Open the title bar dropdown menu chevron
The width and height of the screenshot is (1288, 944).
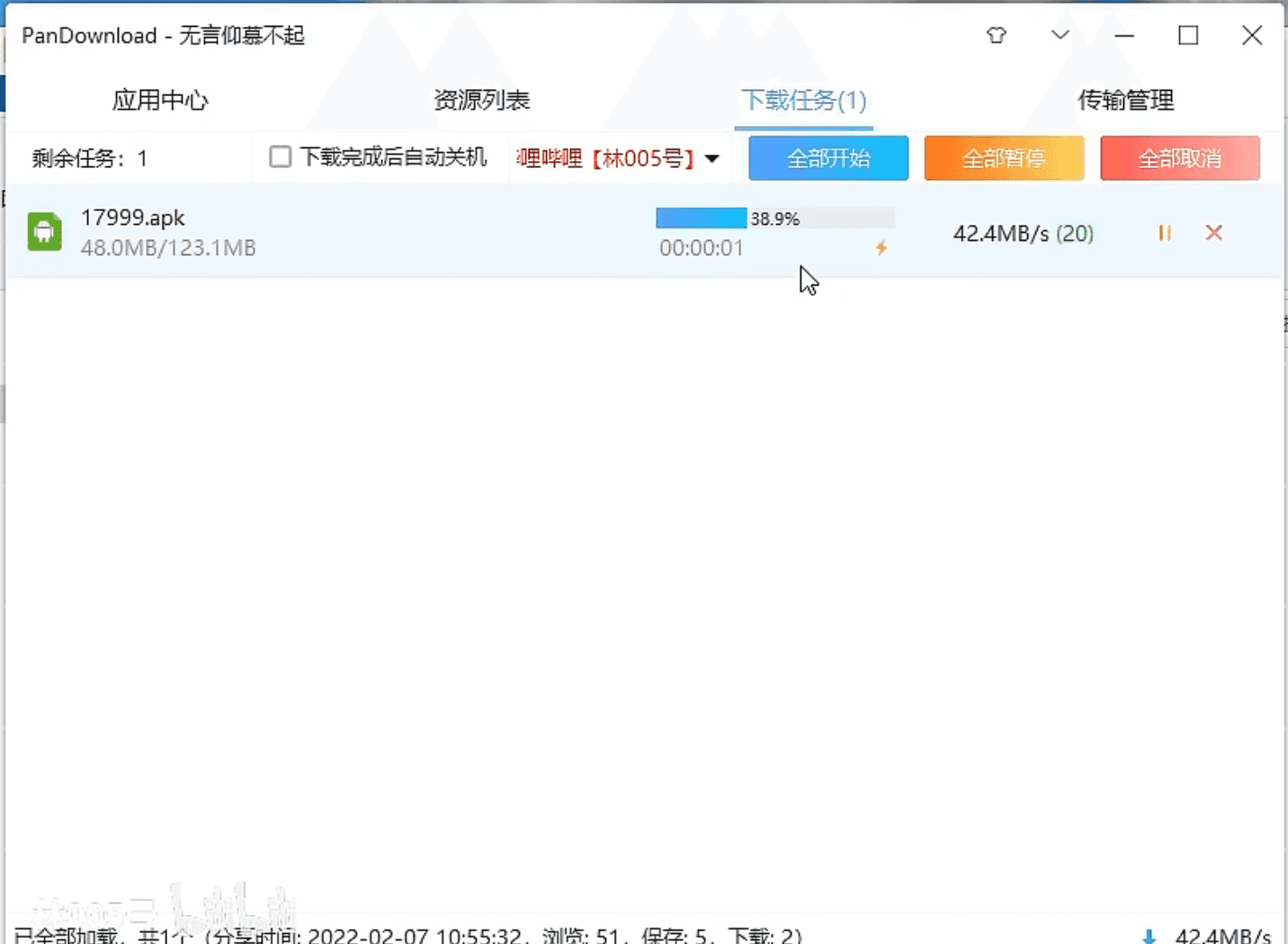(x=1060, y=35)
